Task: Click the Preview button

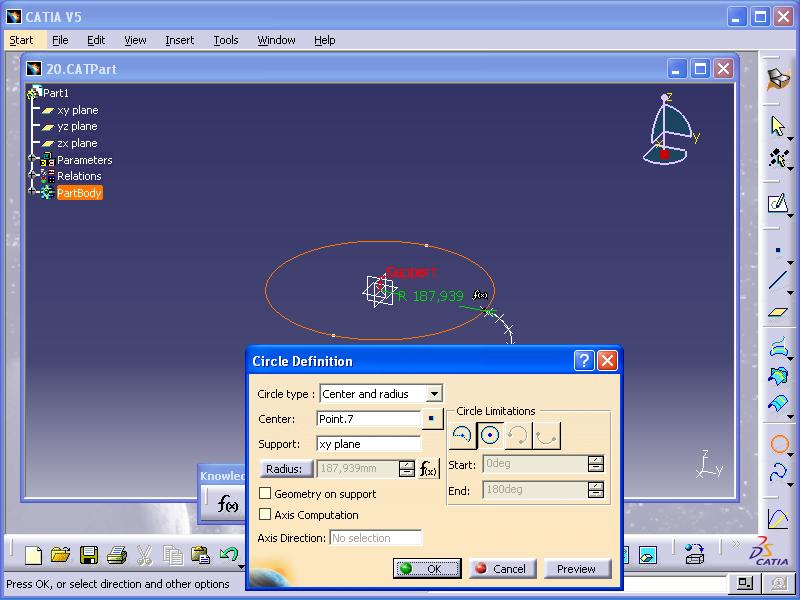Action: click(576, 569)
